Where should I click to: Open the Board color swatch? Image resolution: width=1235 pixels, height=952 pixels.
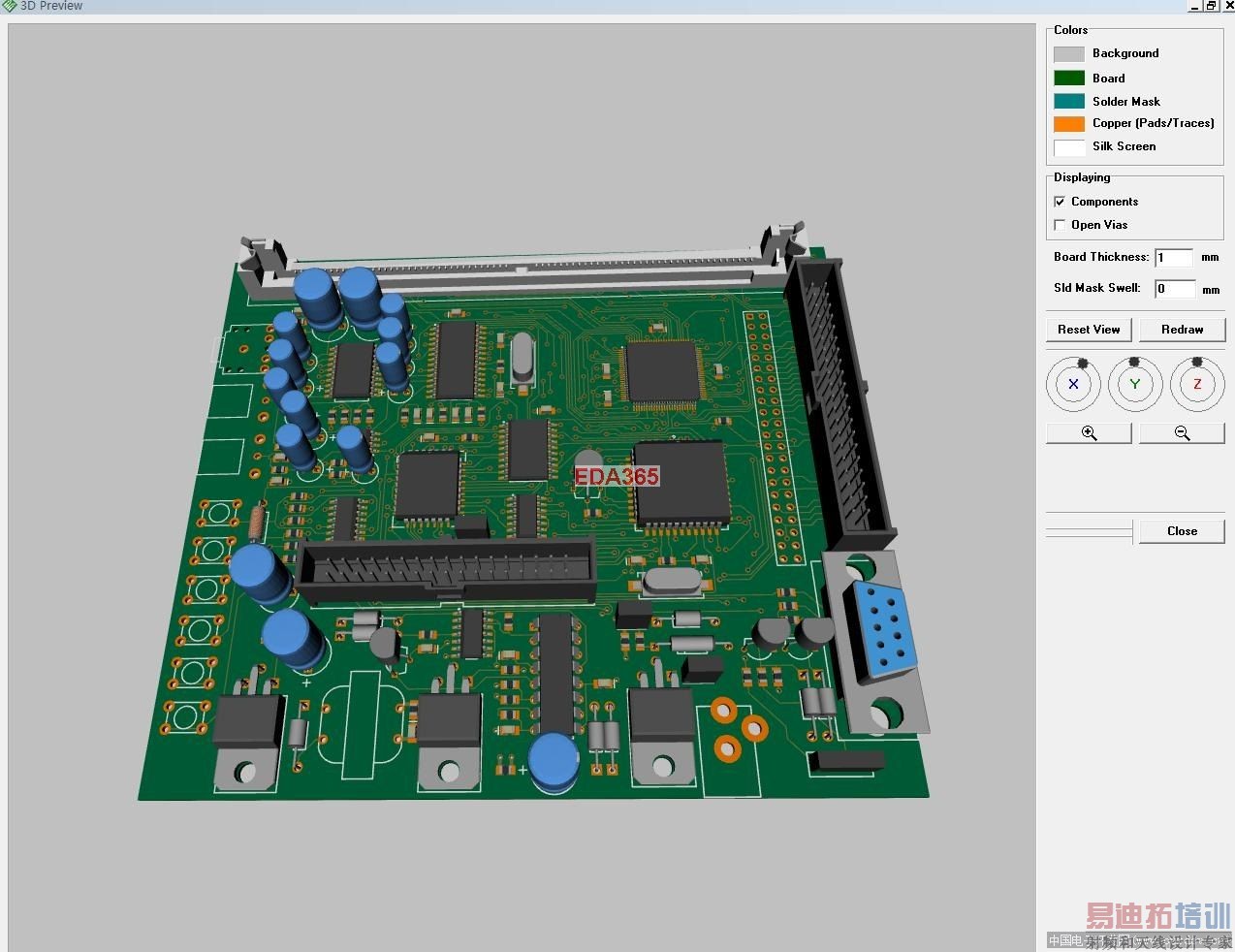(x=1069, y=79)
